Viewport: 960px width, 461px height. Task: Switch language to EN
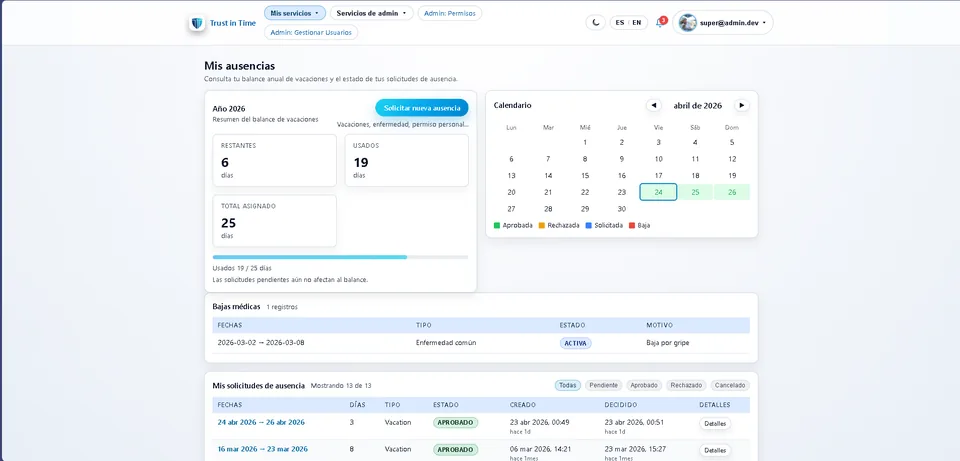point(637,23)
